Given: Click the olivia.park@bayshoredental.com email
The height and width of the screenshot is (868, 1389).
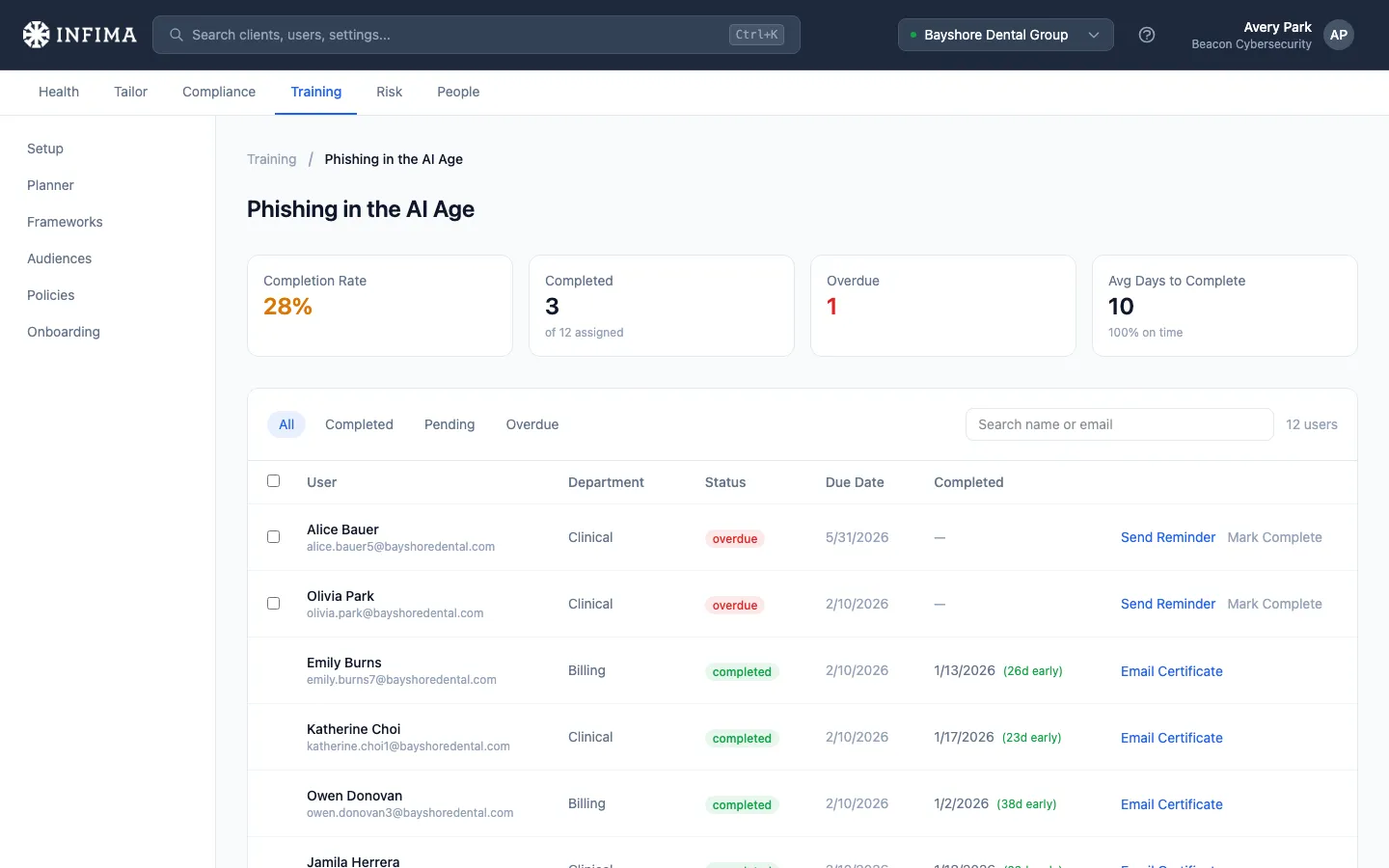Looking at the screenshot, I should (395, 613).
